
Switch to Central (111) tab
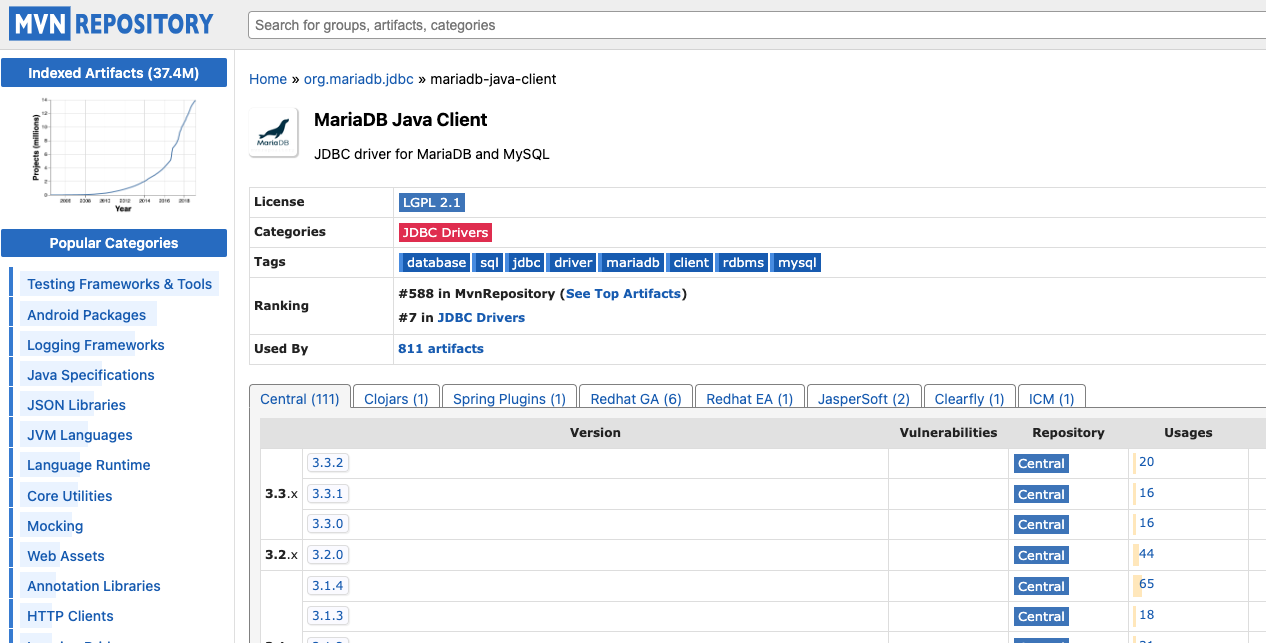(x=300, y=398)
